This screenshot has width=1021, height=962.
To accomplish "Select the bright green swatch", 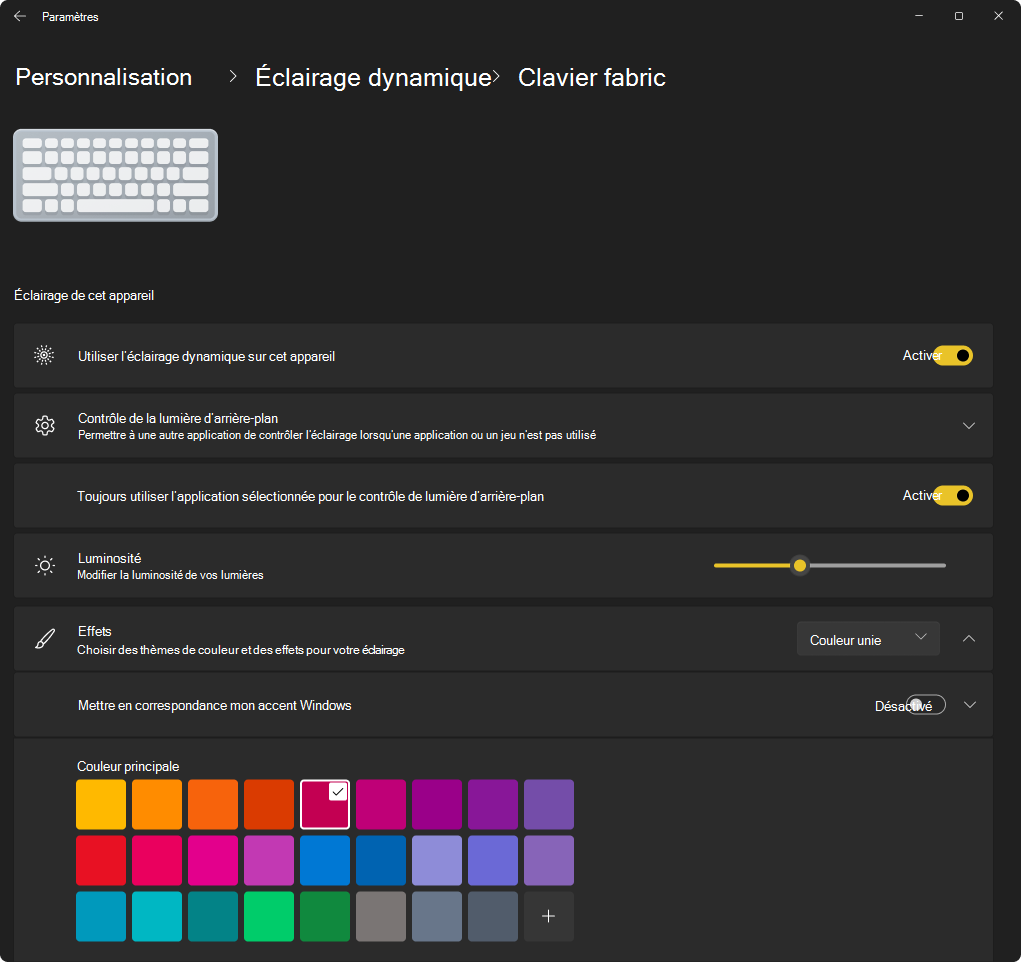I will [269, 916].
